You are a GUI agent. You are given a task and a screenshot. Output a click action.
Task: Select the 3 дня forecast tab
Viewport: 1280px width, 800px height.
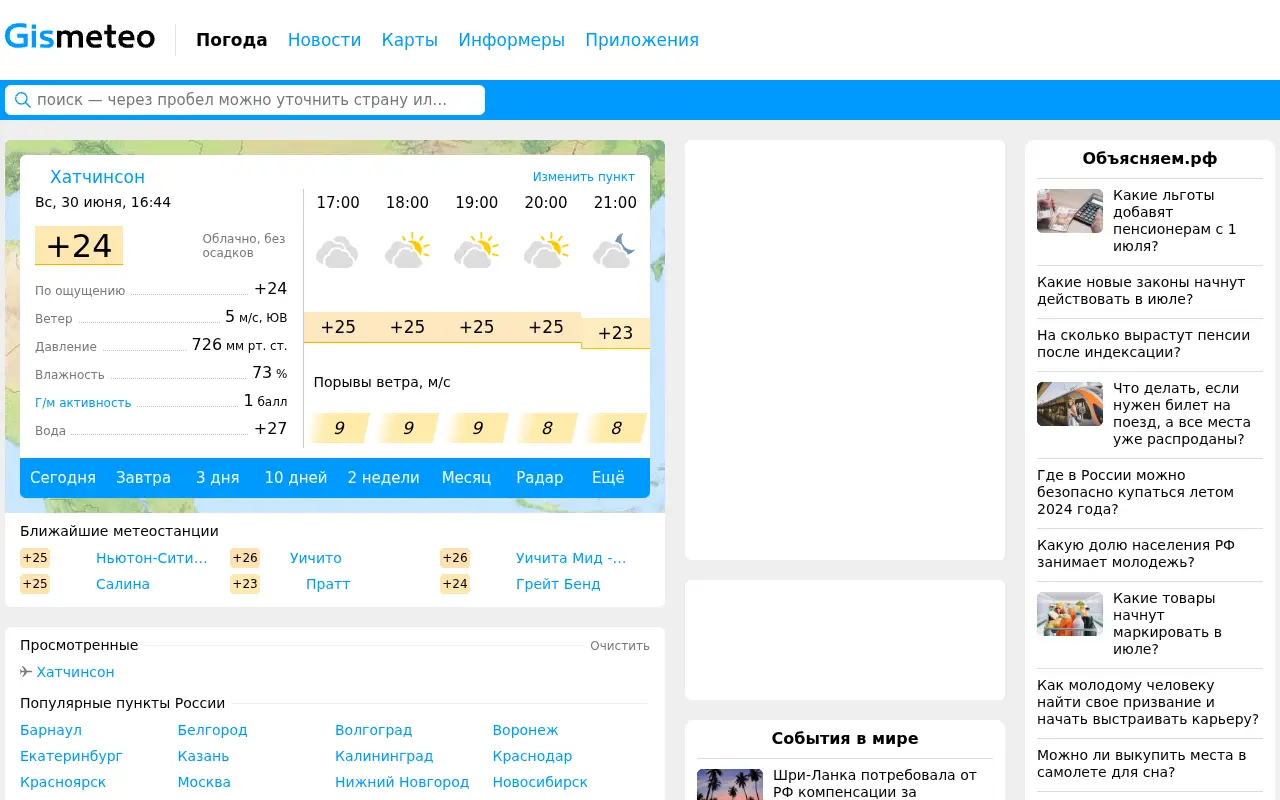point(218,478)
